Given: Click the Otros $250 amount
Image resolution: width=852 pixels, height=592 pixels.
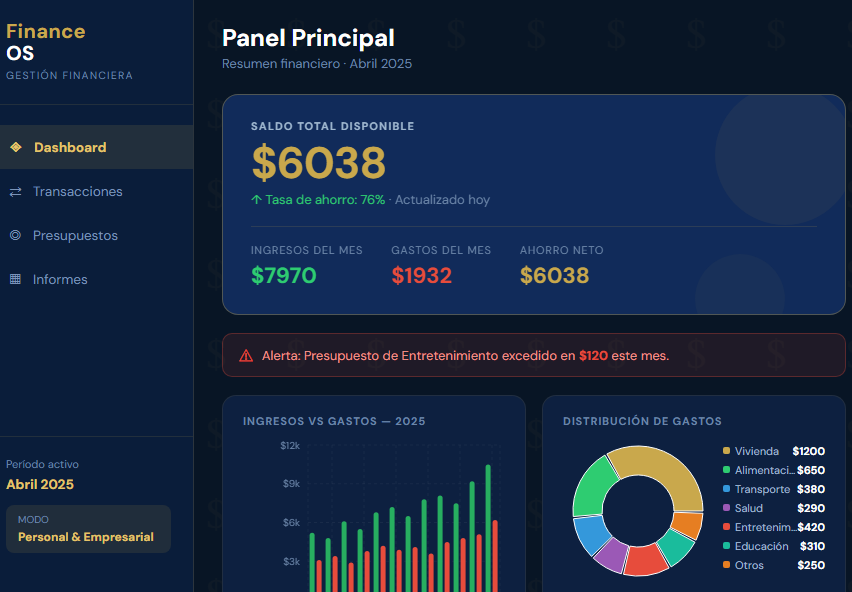Looking at the screenshot, I should (811, 565).
